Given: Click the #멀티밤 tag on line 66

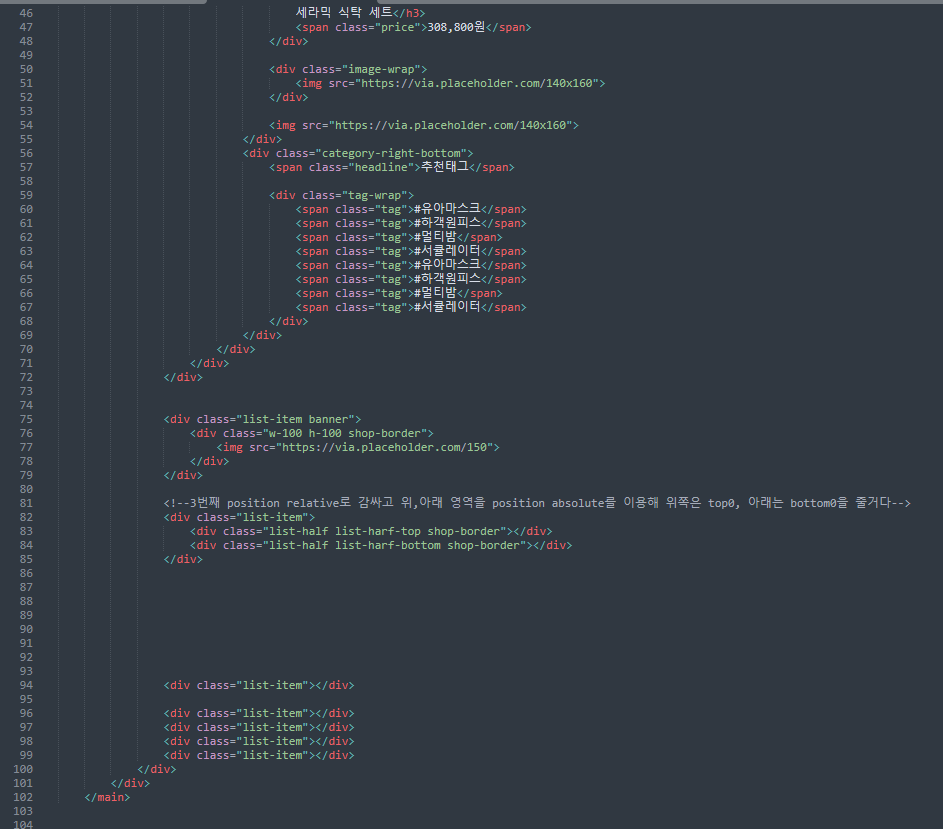Looking at the screenshot, I should (x=435, y=293).
